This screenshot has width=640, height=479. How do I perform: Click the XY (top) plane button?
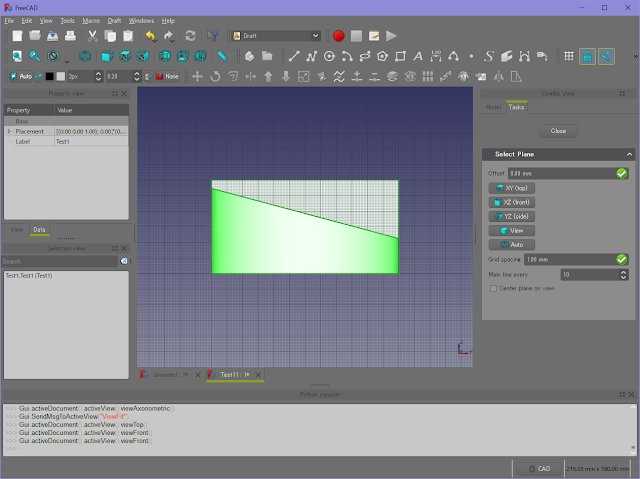point(511,187)
